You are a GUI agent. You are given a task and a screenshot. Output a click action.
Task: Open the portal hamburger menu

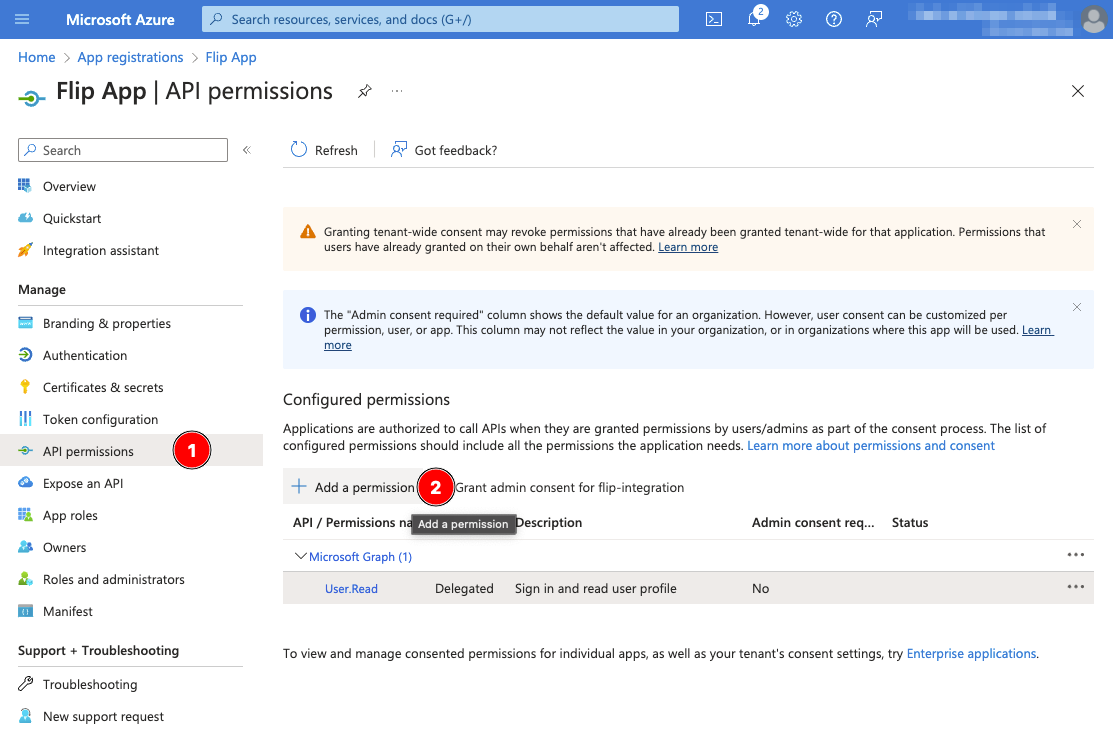pos(22,19)
